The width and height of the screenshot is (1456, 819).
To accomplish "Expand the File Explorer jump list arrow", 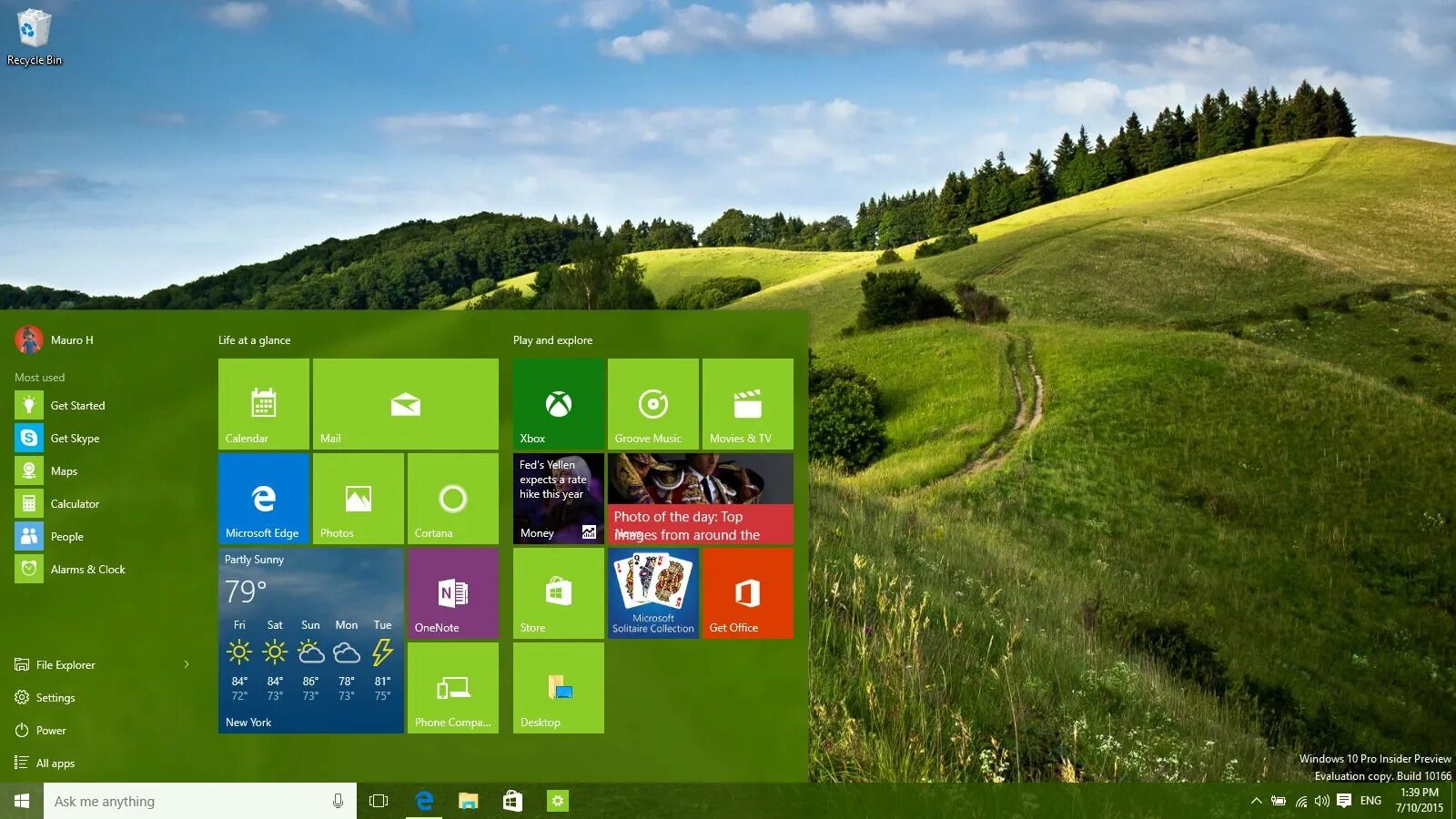I will (187, 665).
